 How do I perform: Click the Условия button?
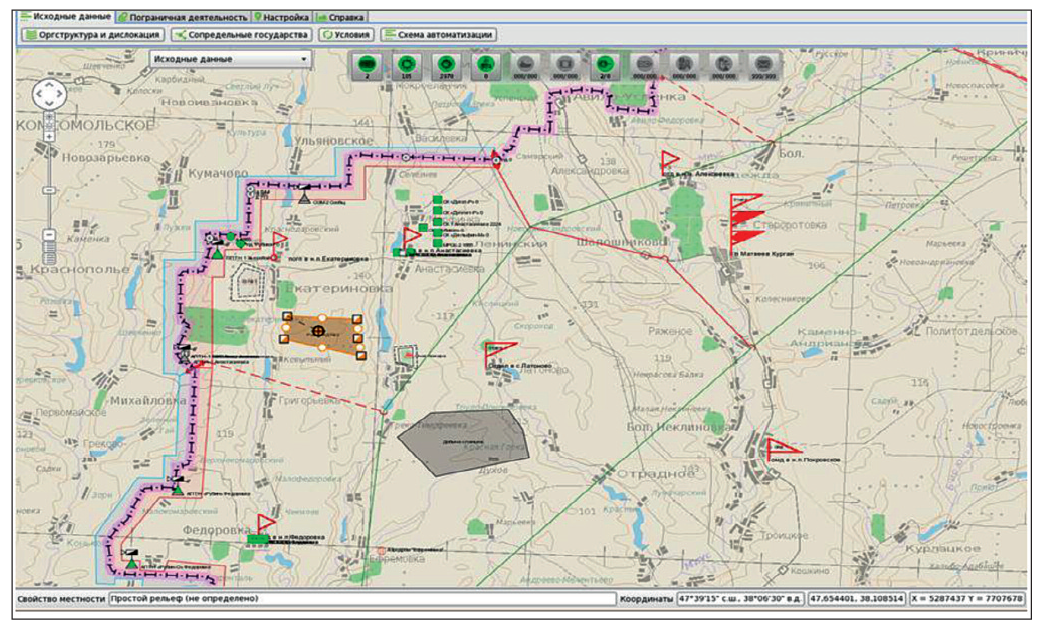[346, 35]
